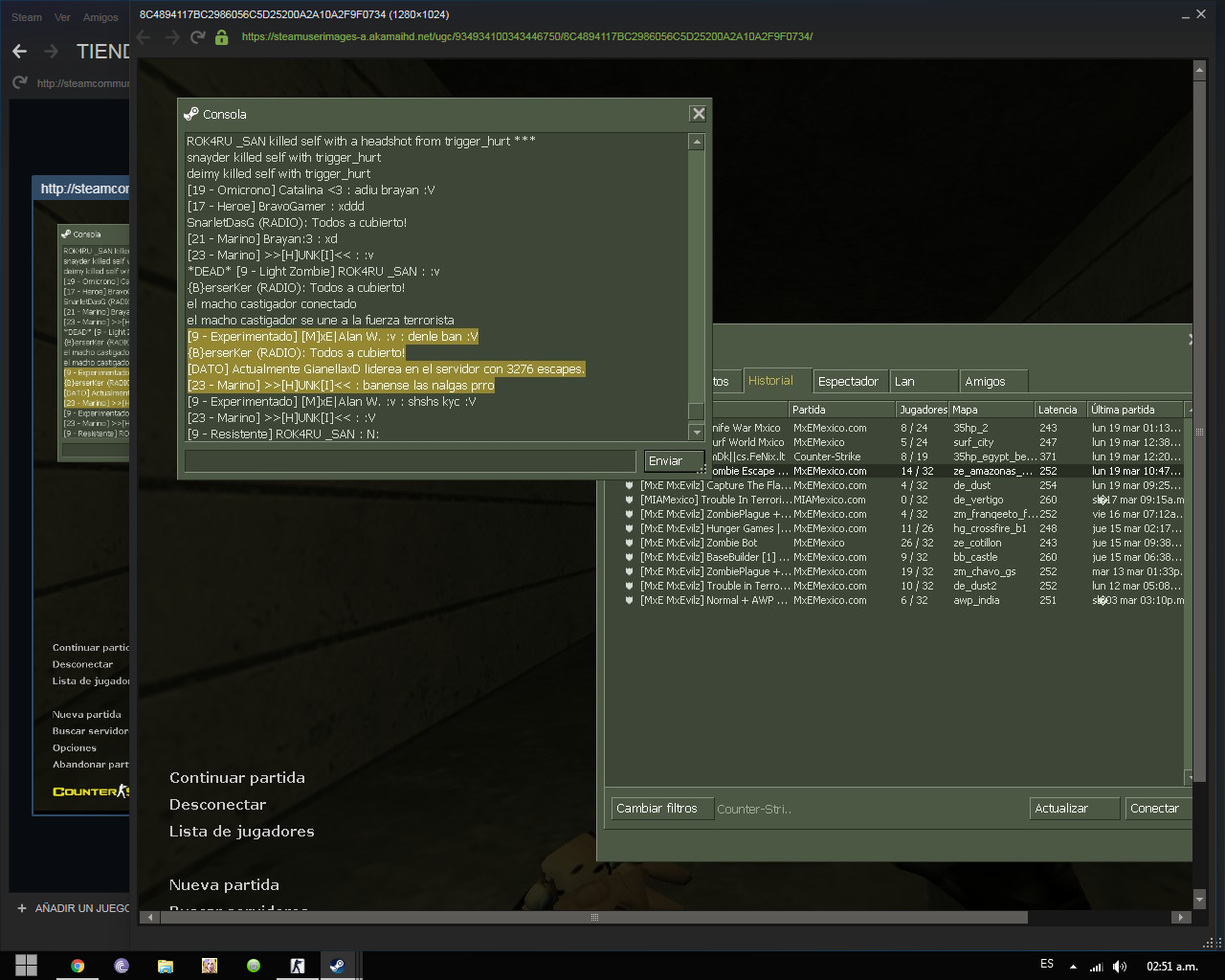
Task: Open the Steam taskbar icon
Action: [x=338, y=966]
